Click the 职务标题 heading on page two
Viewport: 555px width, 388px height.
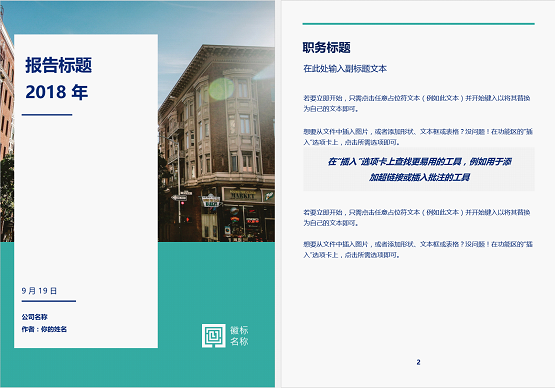[326, 47]
